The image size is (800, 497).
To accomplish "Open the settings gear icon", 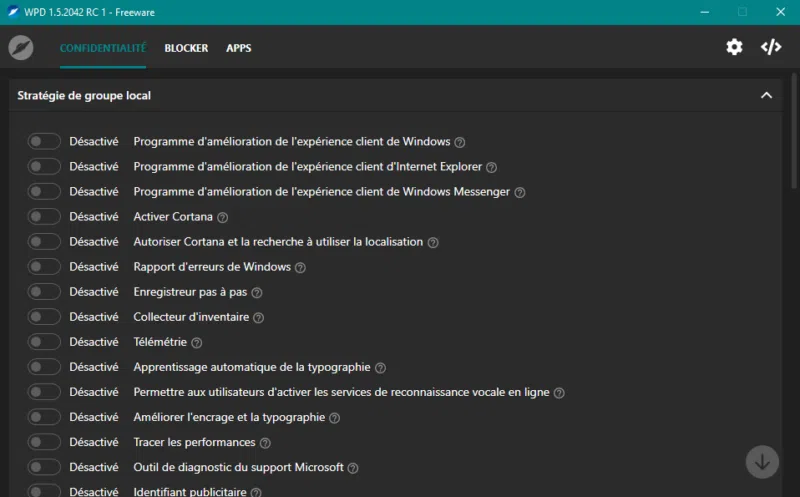I will click(x=734, y=47).
